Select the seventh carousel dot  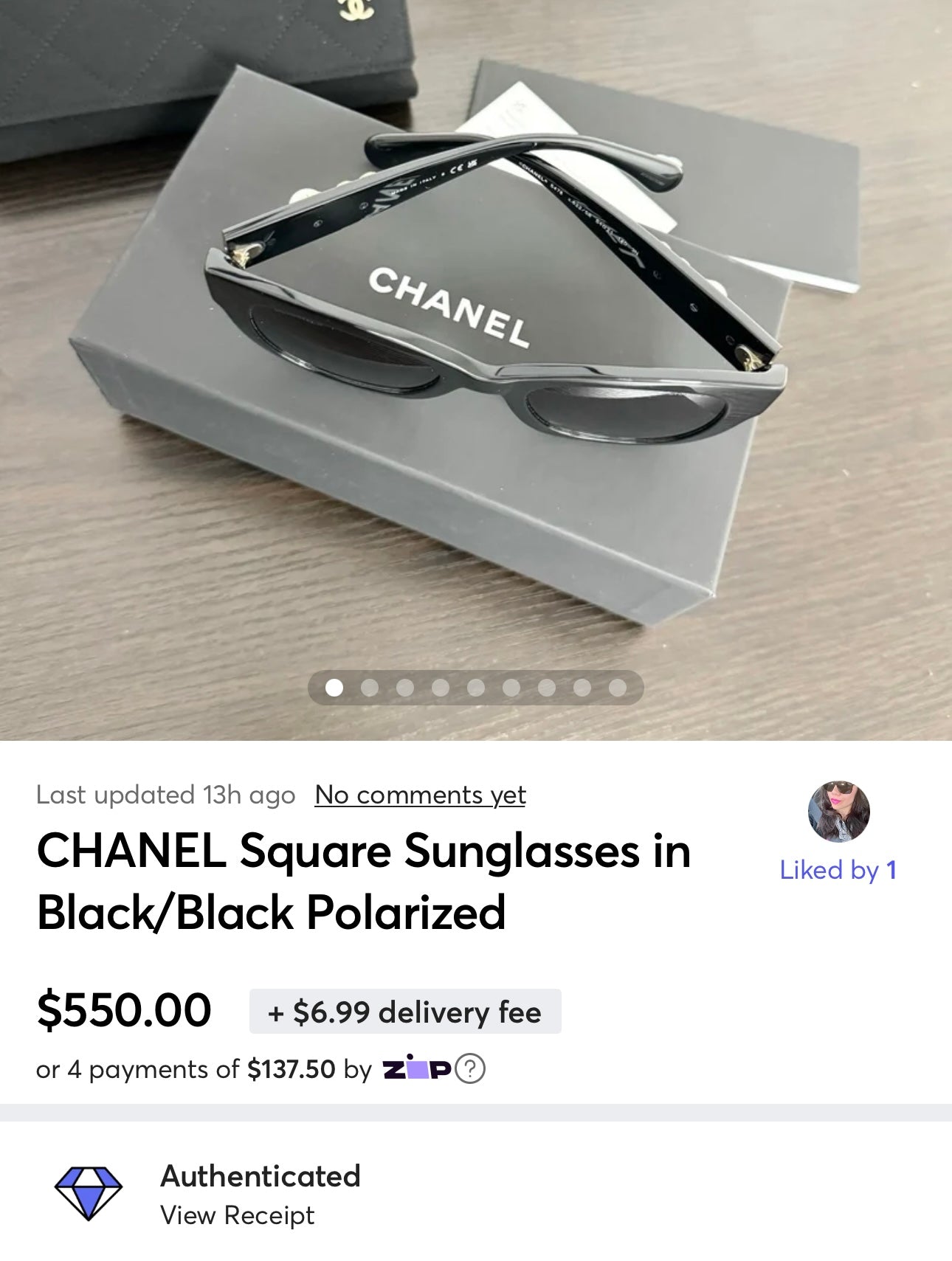(547, 688)
